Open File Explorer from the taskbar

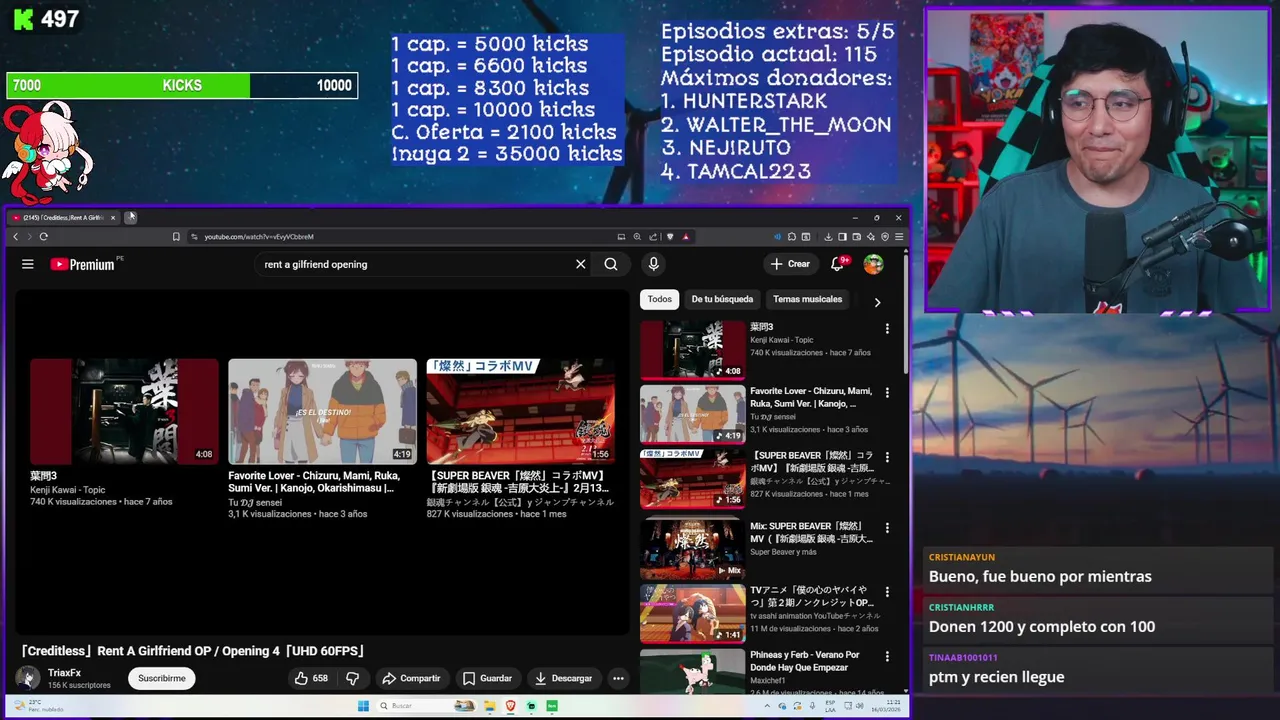(x=491, y=706)
